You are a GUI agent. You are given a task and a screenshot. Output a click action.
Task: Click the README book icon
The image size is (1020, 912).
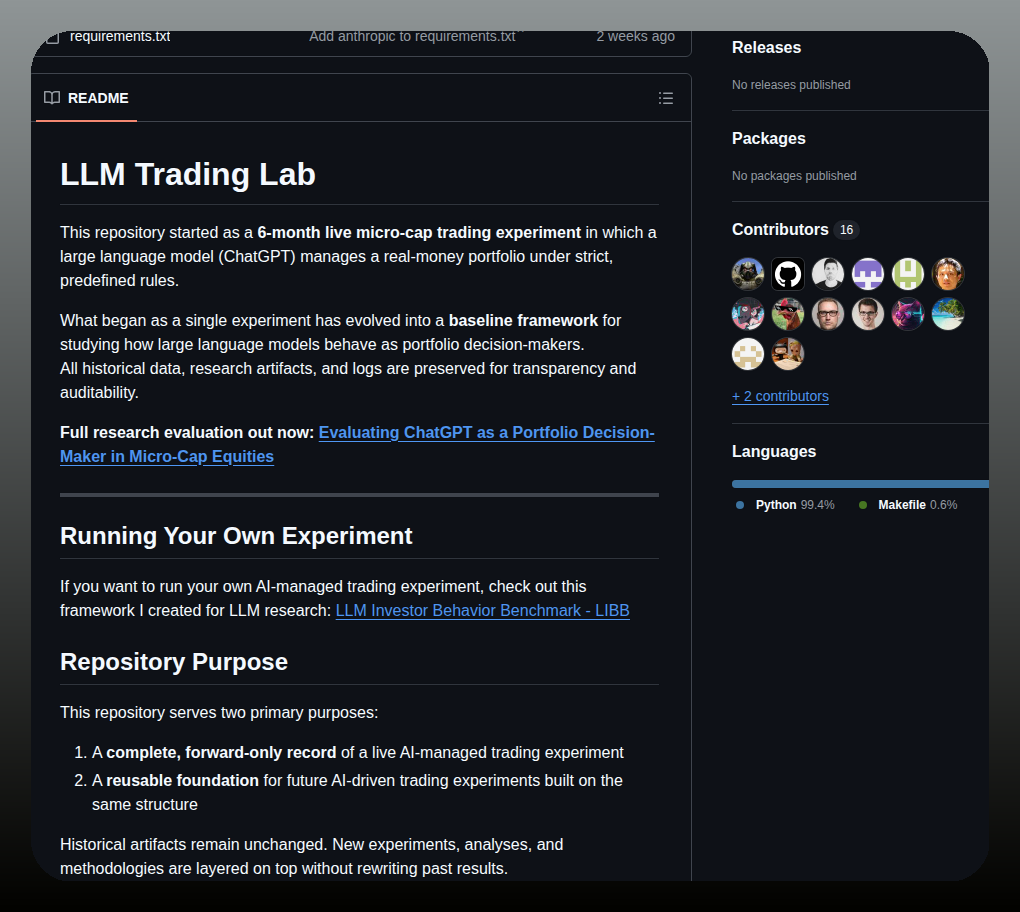tap(52, 98)
